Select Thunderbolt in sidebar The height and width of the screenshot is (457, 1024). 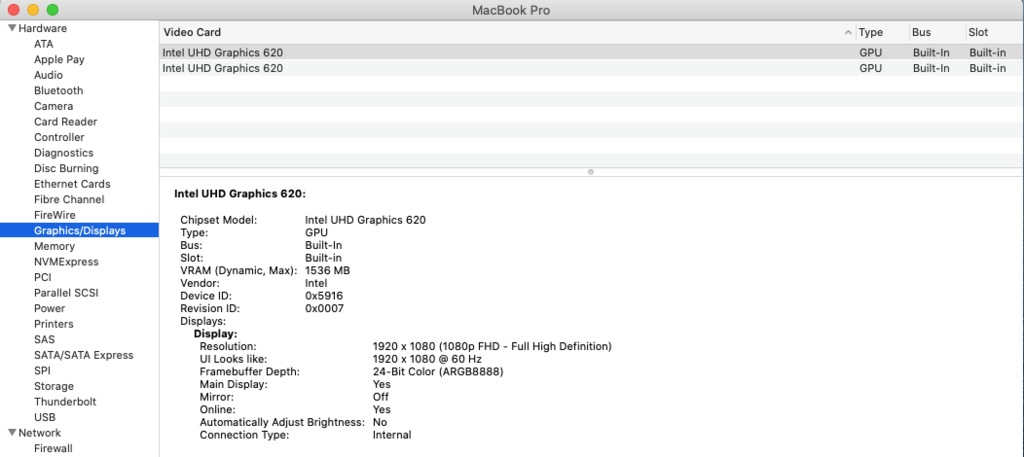[x=65, y=402]
